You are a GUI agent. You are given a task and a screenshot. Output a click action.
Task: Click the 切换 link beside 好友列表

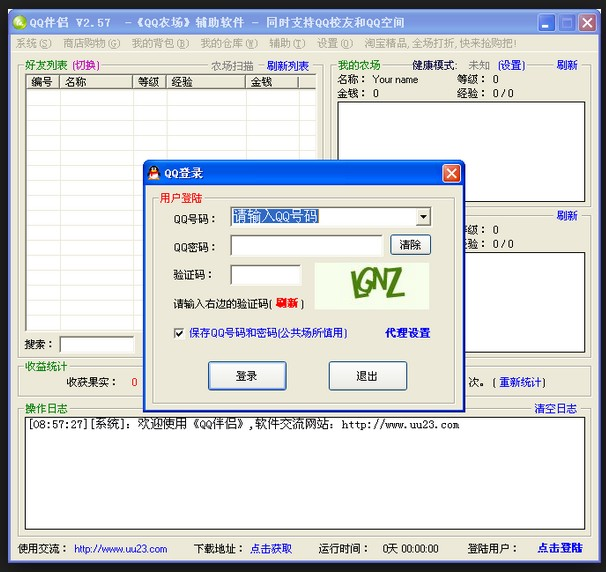point(86,65)
